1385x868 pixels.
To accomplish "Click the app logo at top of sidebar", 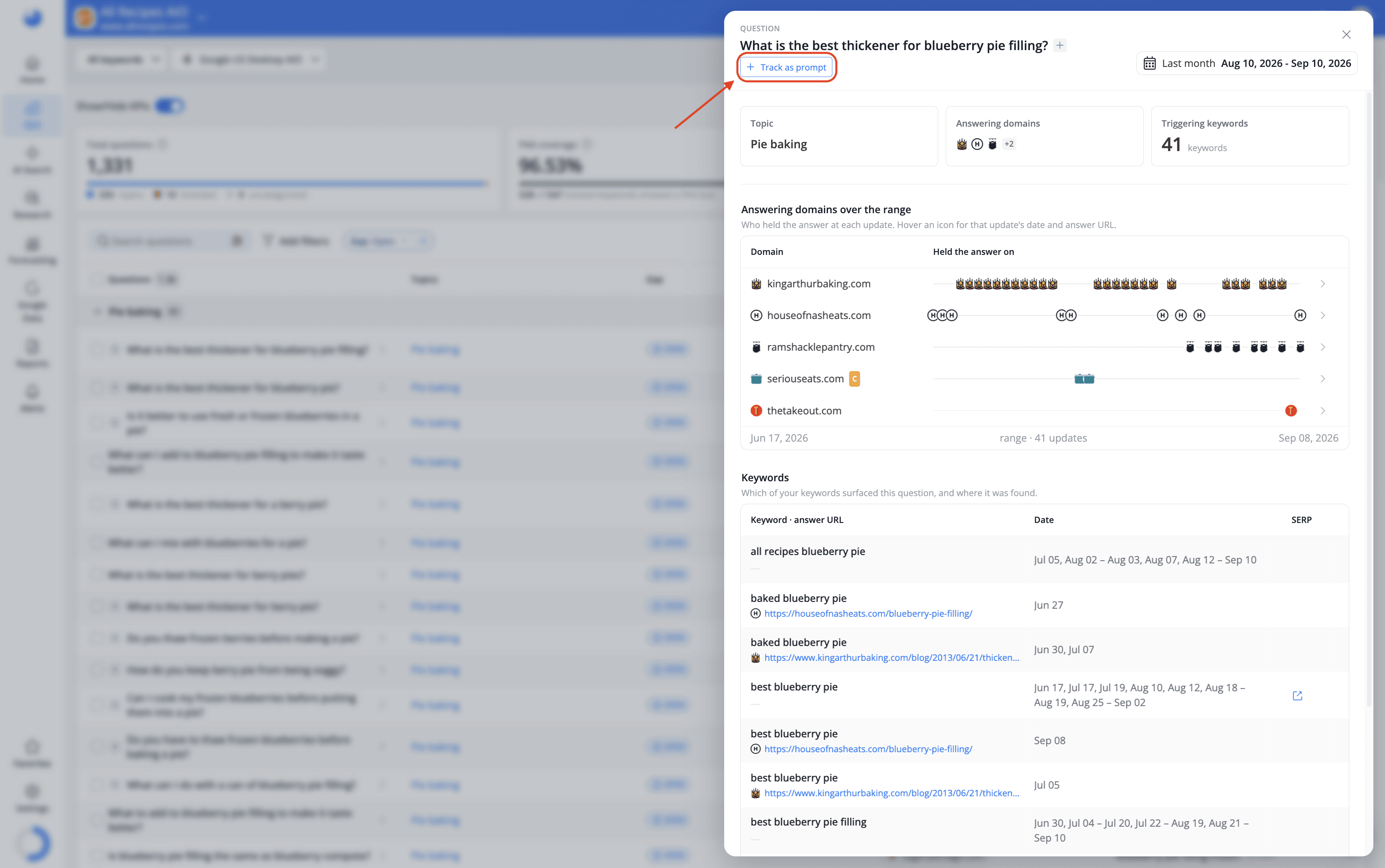I will click(33, 18).
